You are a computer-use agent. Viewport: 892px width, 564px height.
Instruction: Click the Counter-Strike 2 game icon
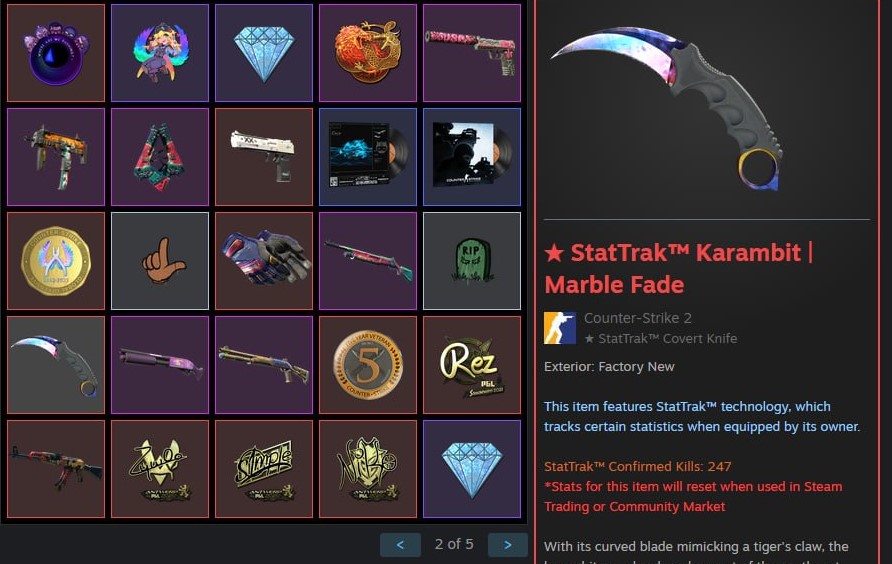point(560,328)
